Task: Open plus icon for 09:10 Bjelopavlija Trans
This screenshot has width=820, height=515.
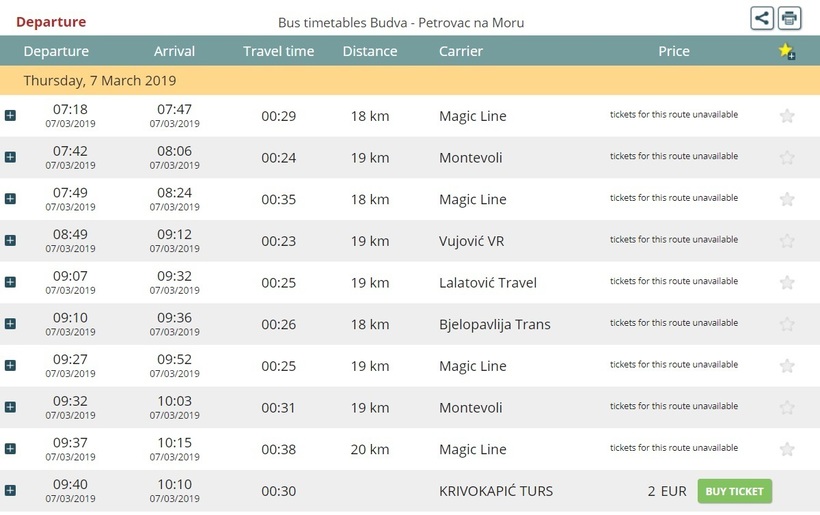Action: (10, 324)
